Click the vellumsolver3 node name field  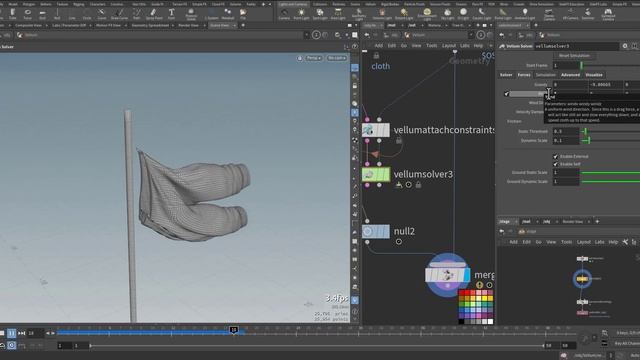click(576, 46)
